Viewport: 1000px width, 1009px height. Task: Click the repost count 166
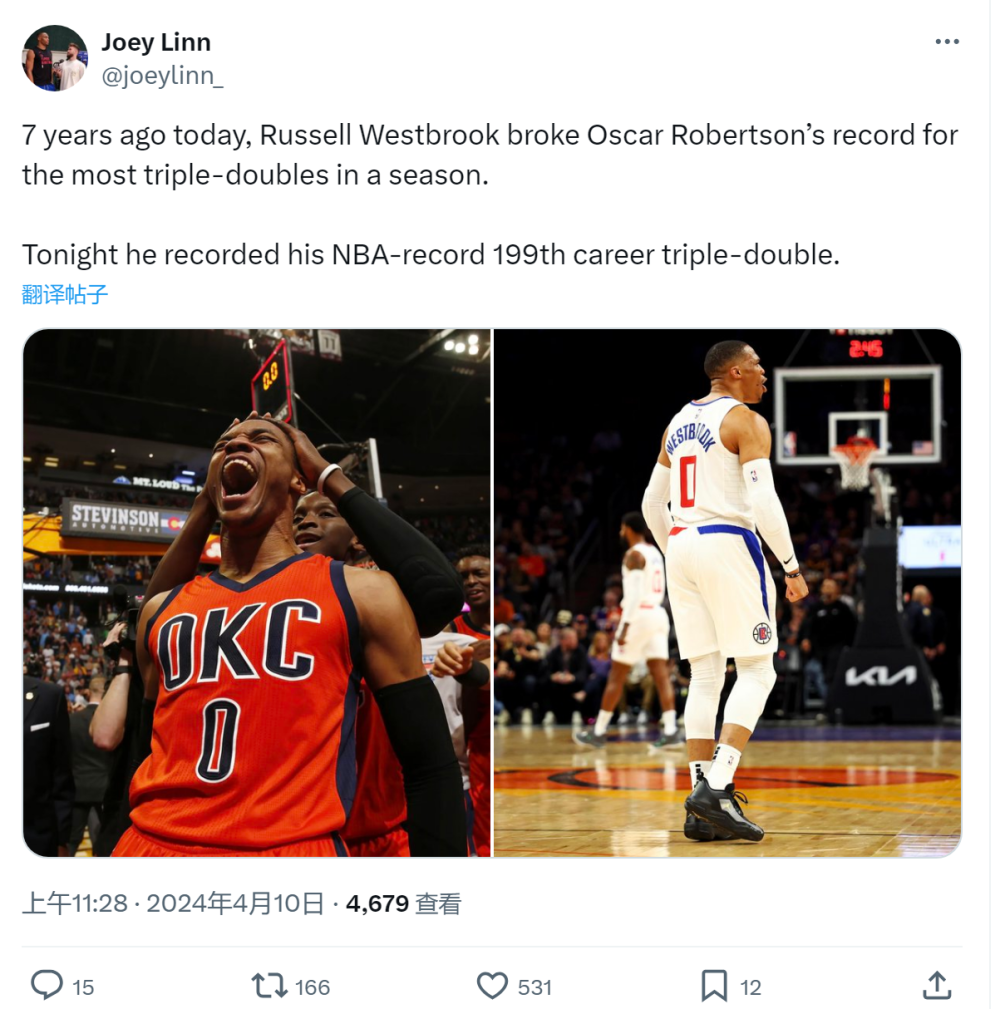312,987
